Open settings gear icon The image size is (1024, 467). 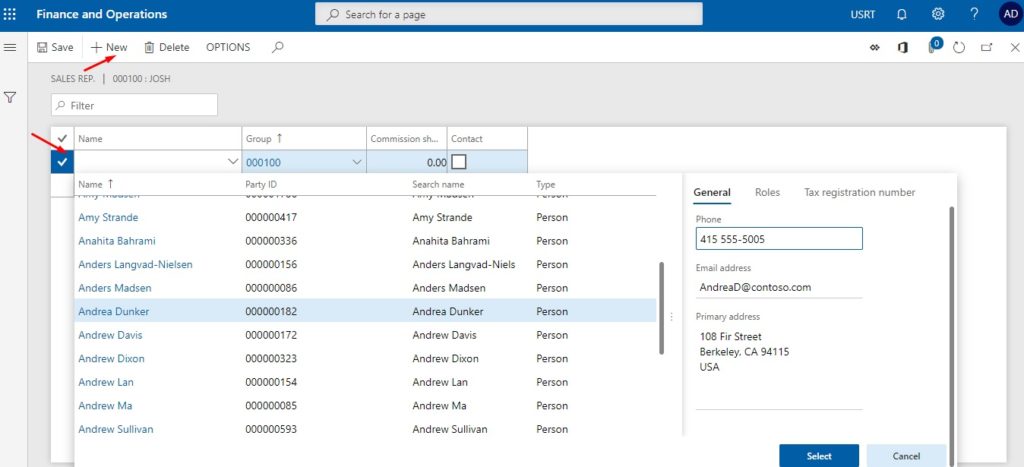coord(938,14)
